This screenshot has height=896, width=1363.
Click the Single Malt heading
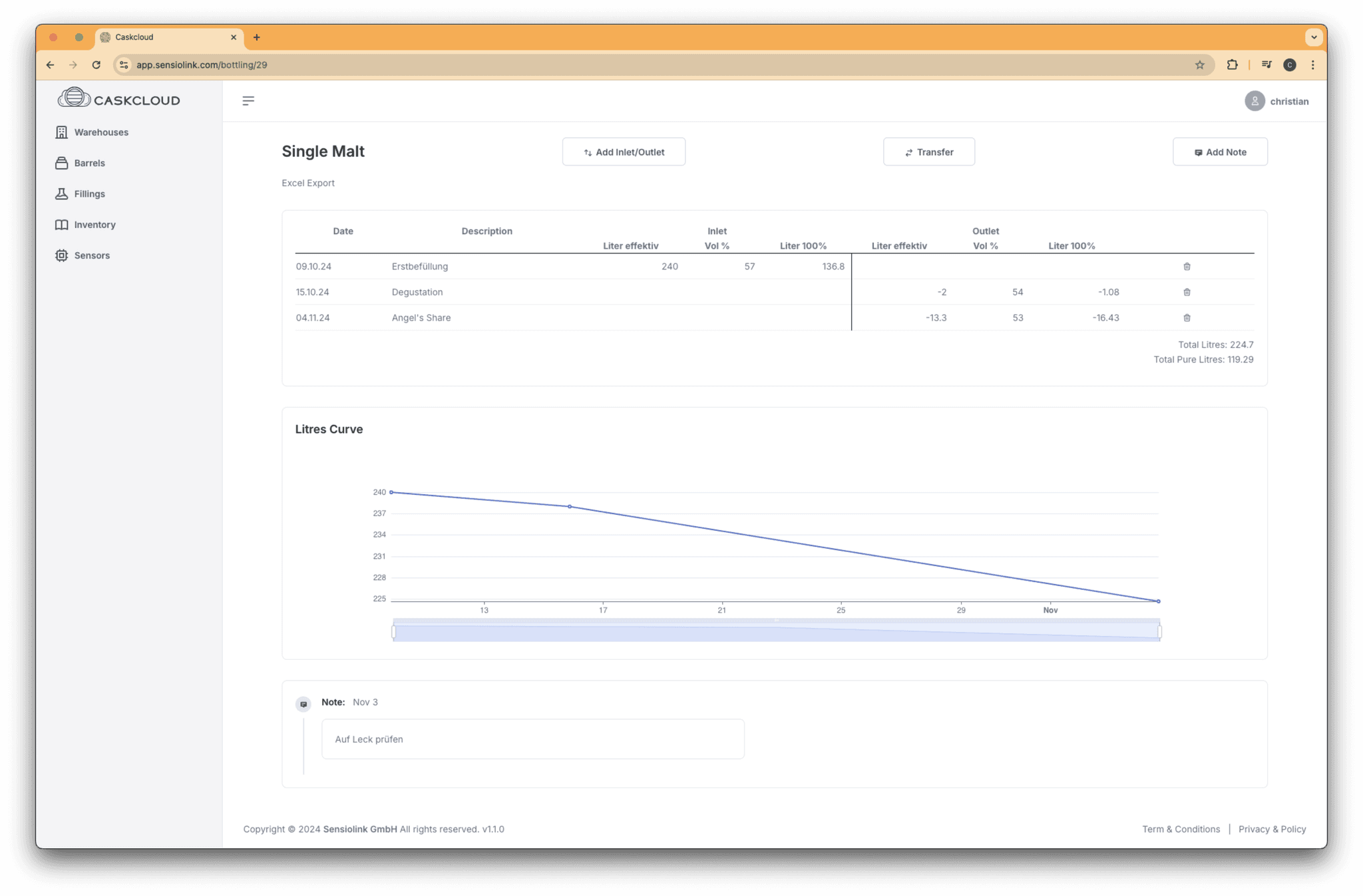click(323, 151)
